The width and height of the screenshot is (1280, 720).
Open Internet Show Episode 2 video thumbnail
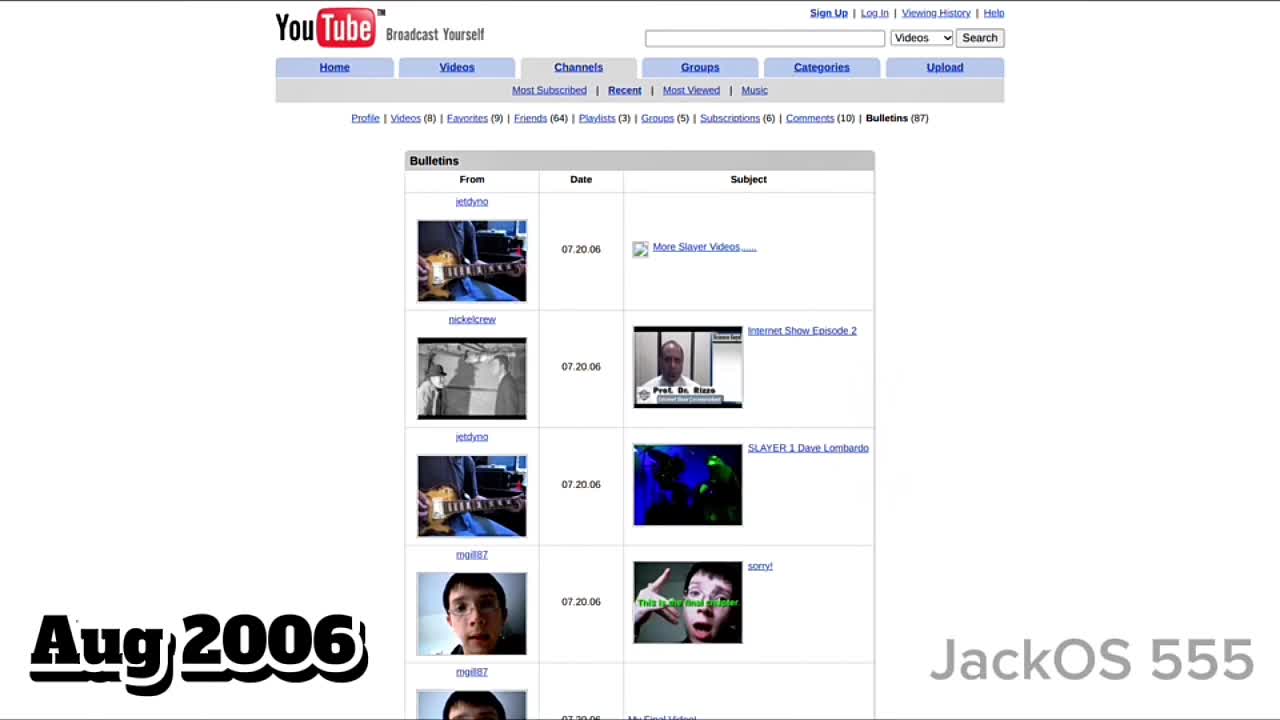tap(688, 367)
